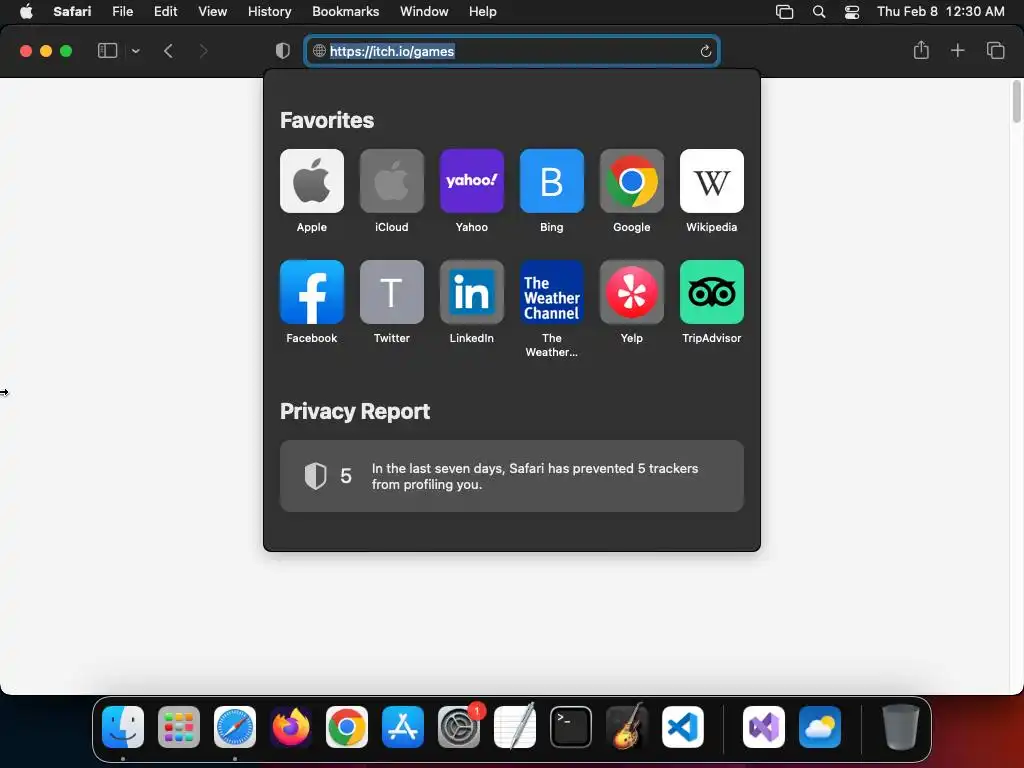Click the screen mirroring menu bar icon
Screen dimensions: 1024x768
click(784, 12)
